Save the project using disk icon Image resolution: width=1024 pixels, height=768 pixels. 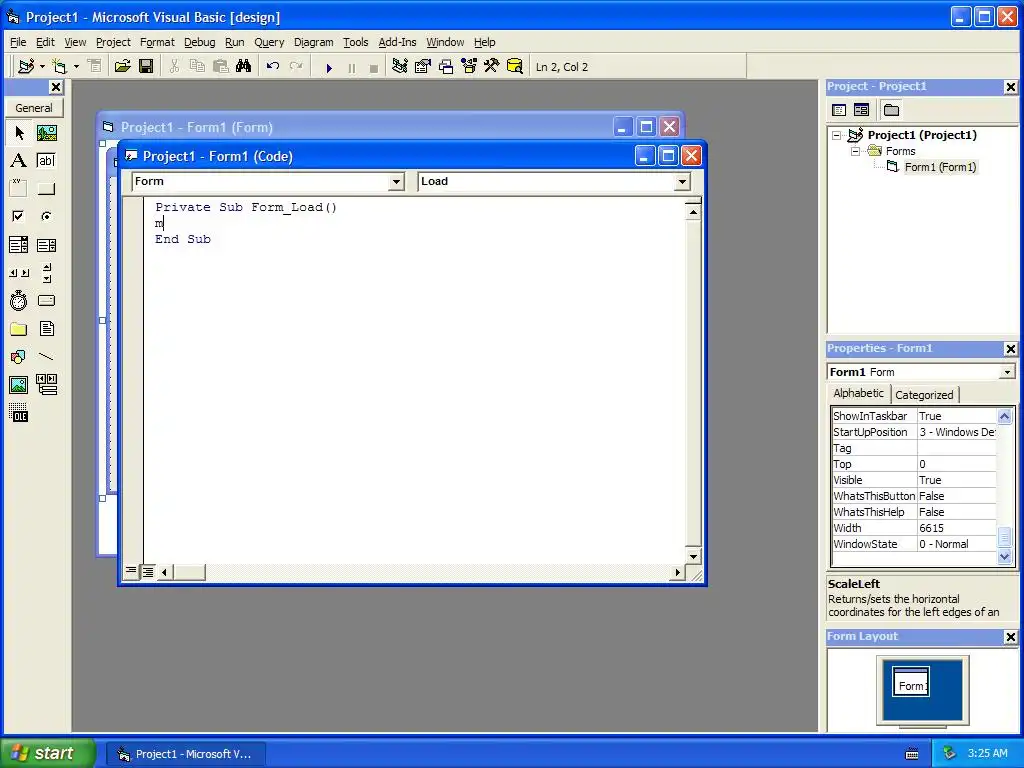[x=146, y=67]
